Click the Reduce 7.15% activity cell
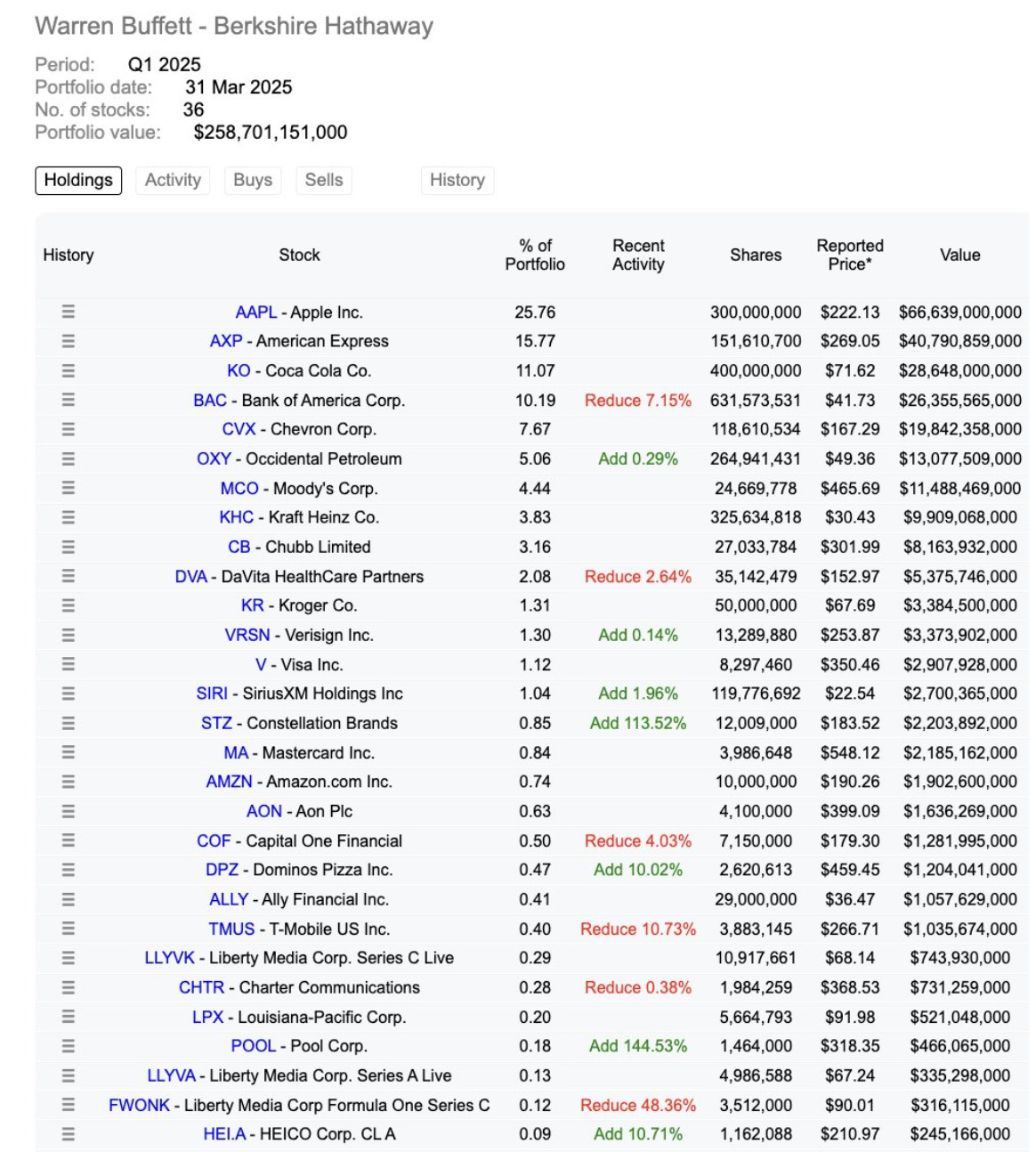 638,401
